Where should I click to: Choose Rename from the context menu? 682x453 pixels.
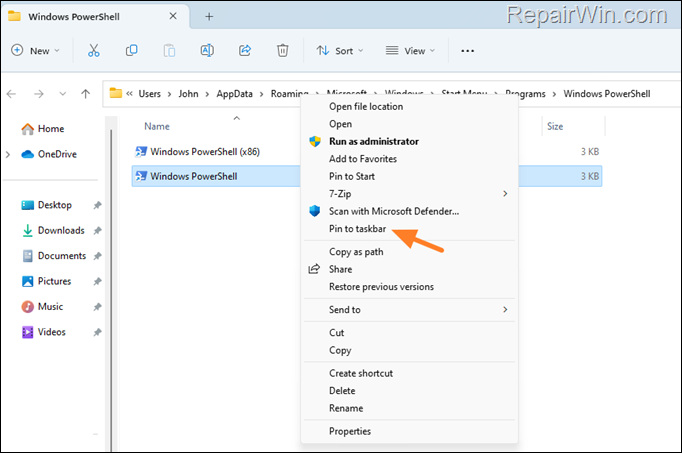346,408
